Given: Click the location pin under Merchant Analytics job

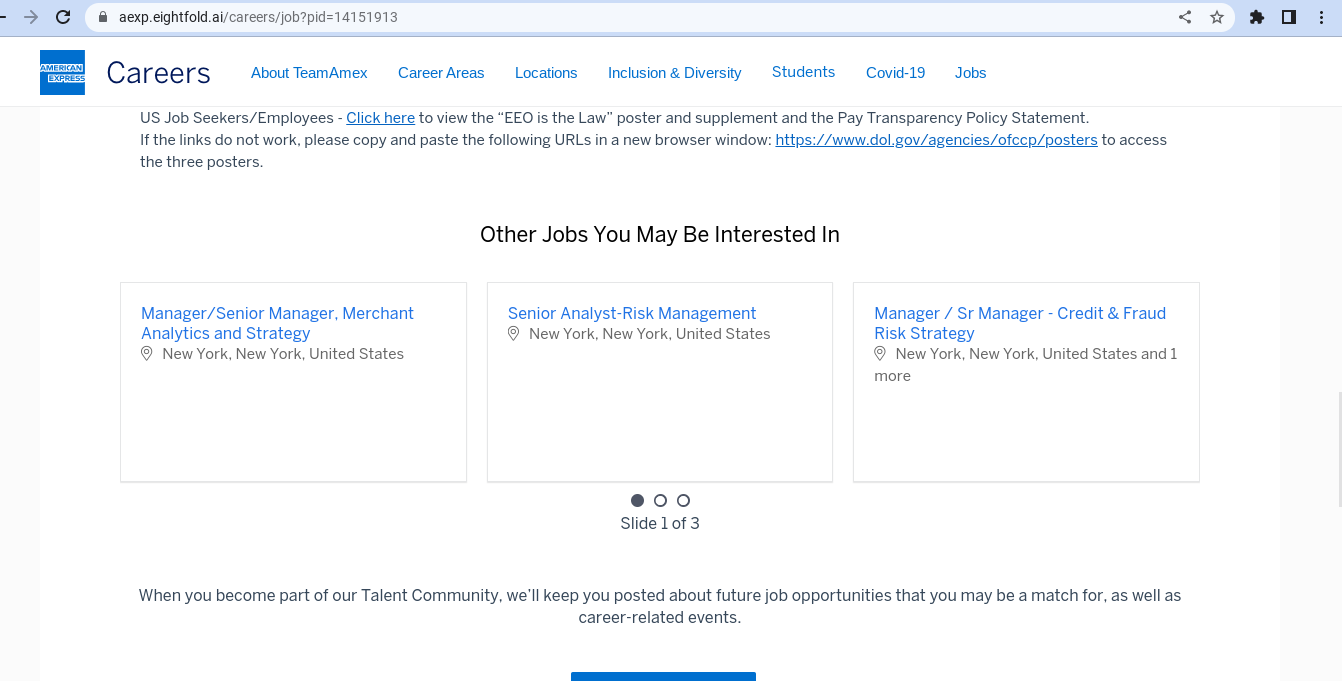Looking at the screenshot, I should coord(147,354).
